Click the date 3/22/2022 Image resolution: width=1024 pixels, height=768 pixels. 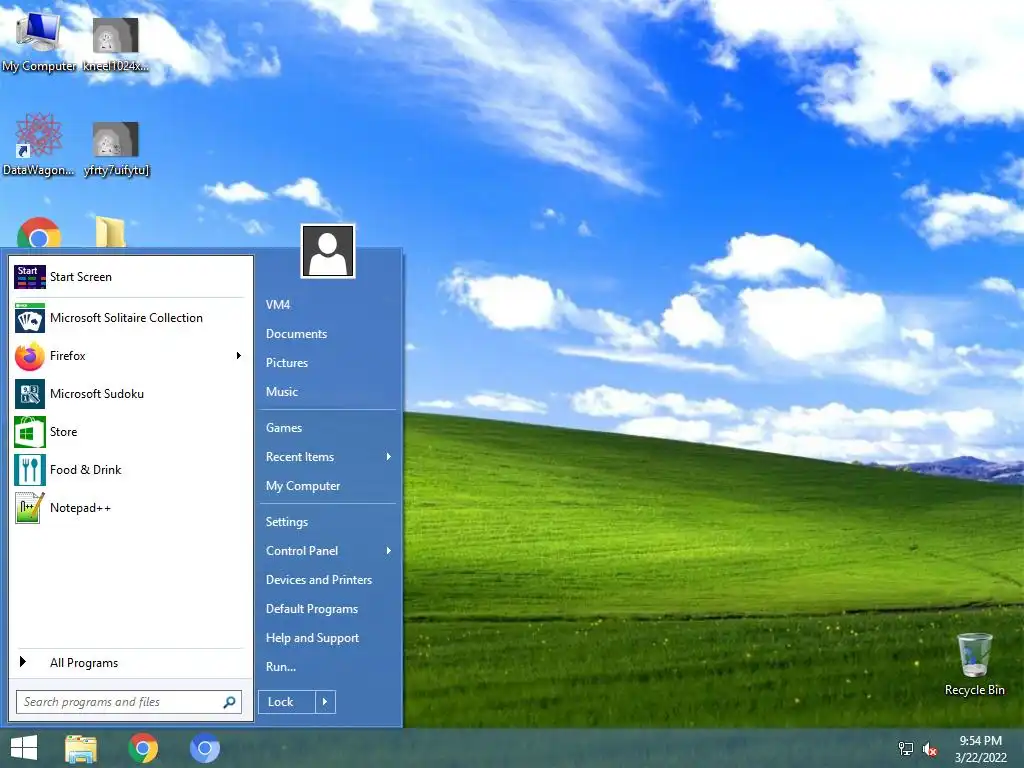980,758
